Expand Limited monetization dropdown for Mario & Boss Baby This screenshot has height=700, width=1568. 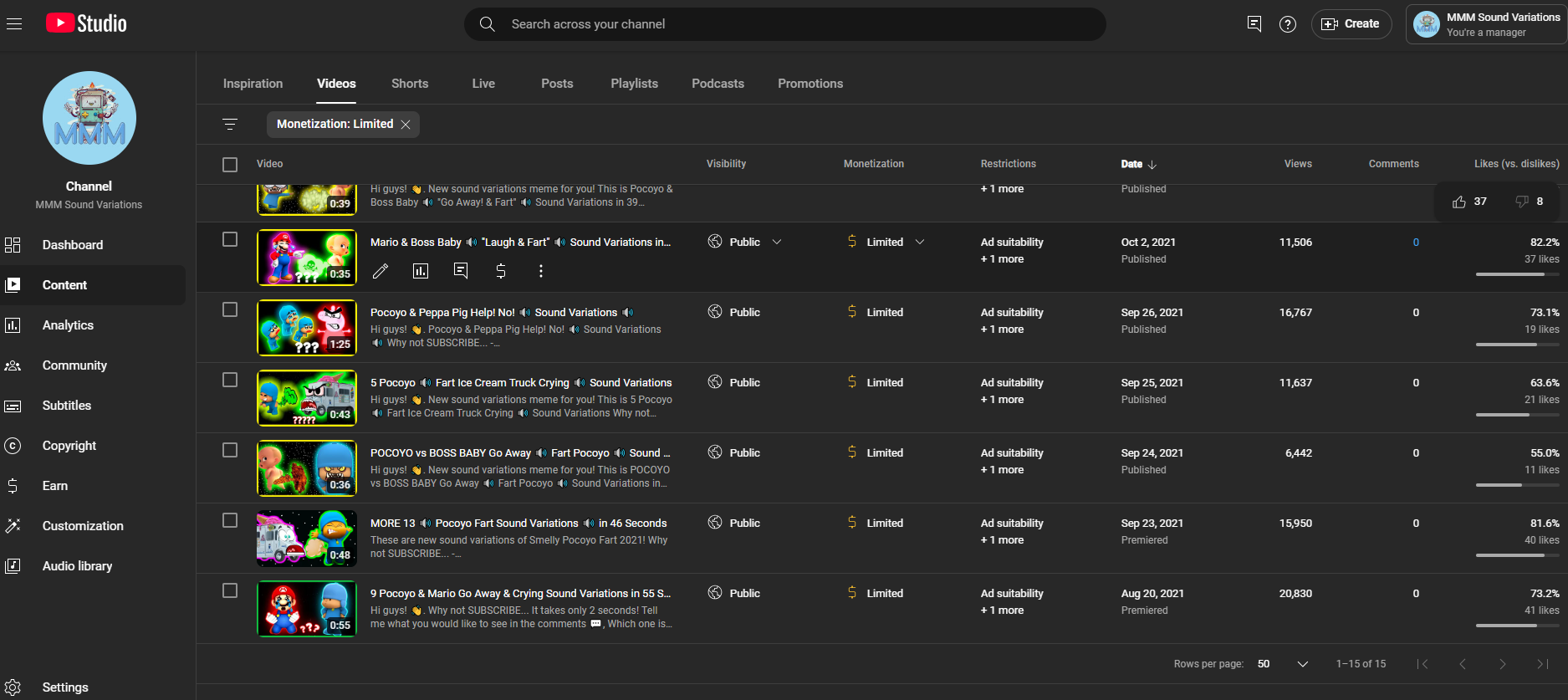pyautogui.click(x=920, y=243)
